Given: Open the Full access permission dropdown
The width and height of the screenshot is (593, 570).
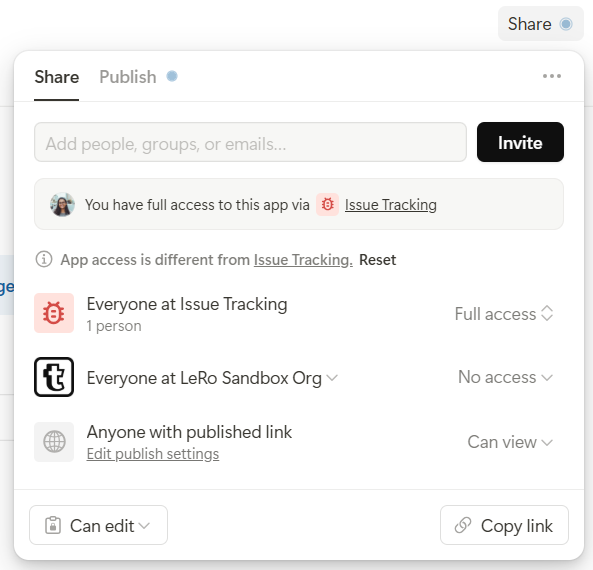Looking at the screenshot, I should pyautogui.click(x=504, y=314).
